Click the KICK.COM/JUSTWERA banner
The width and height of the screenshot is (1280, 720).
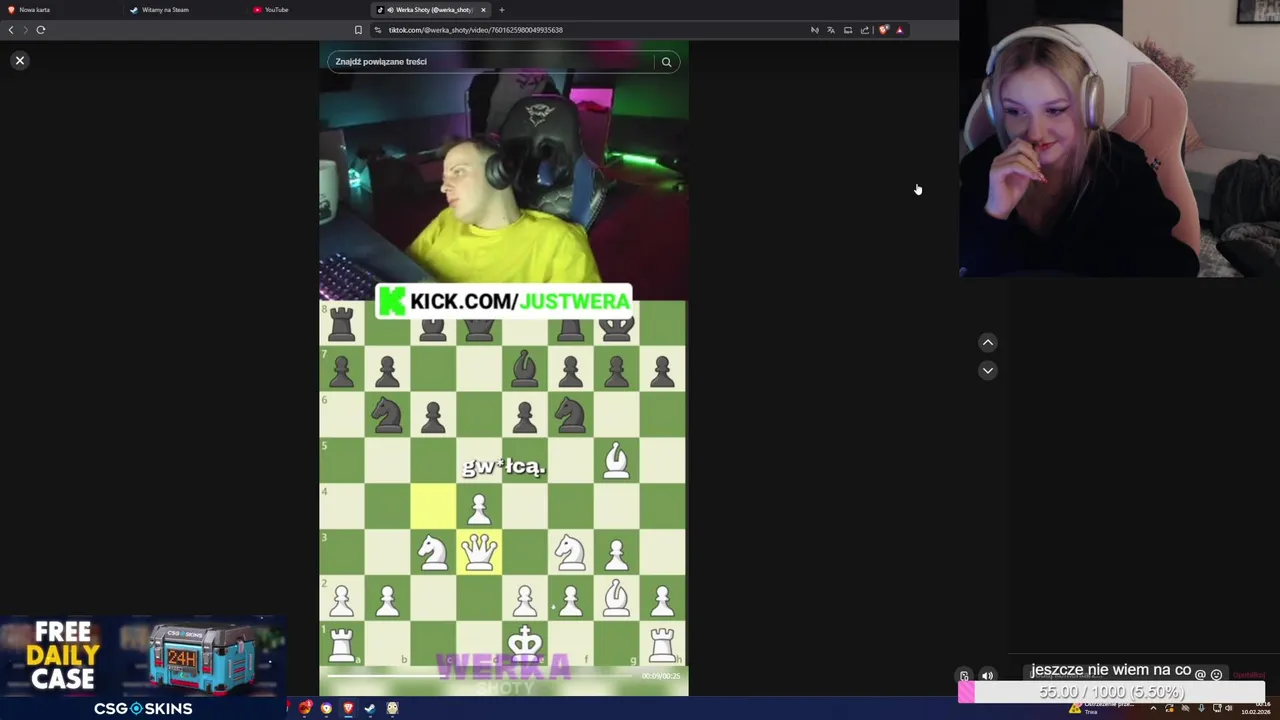pos(504,301)
